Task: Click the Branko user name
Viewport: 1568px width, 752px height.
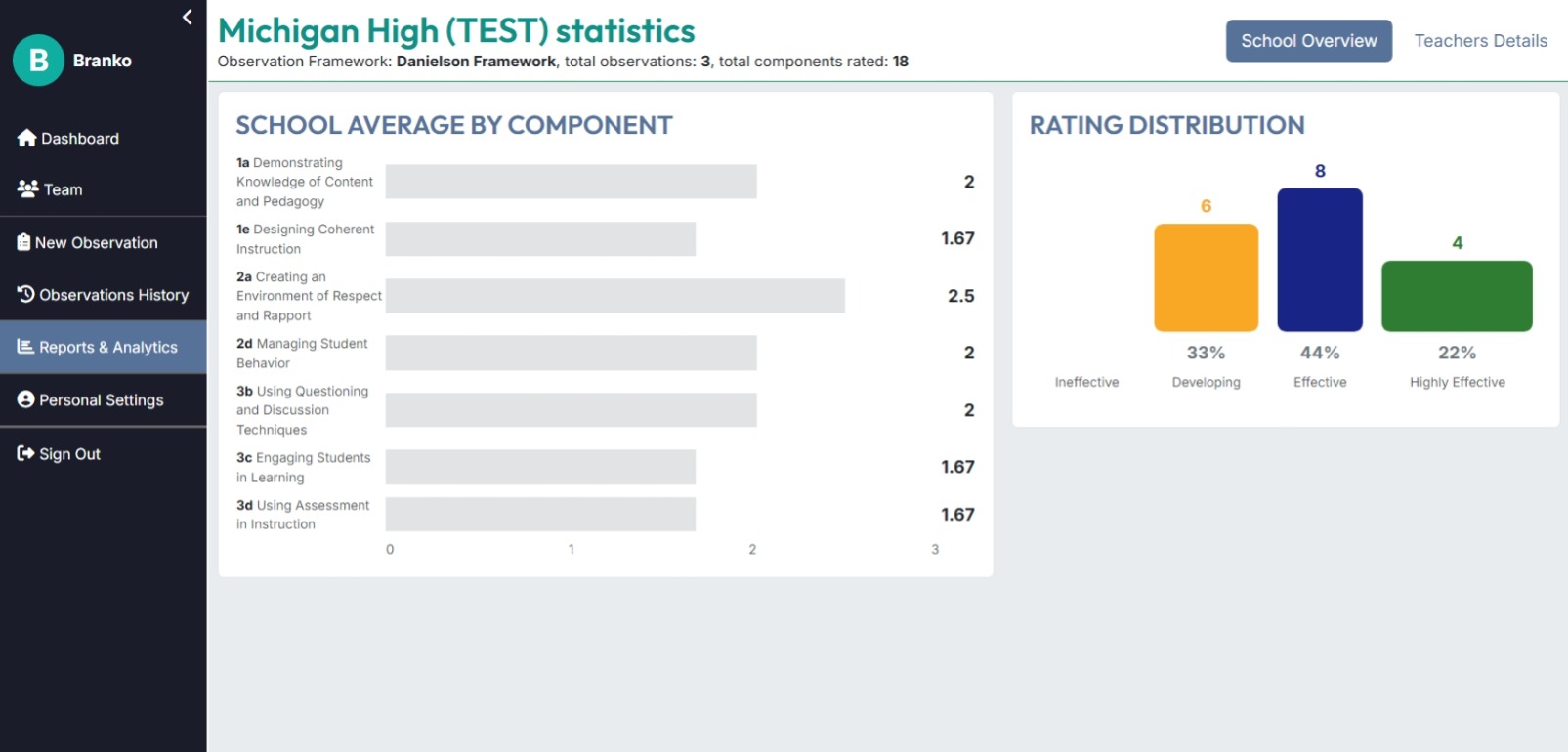Action: 103,61
